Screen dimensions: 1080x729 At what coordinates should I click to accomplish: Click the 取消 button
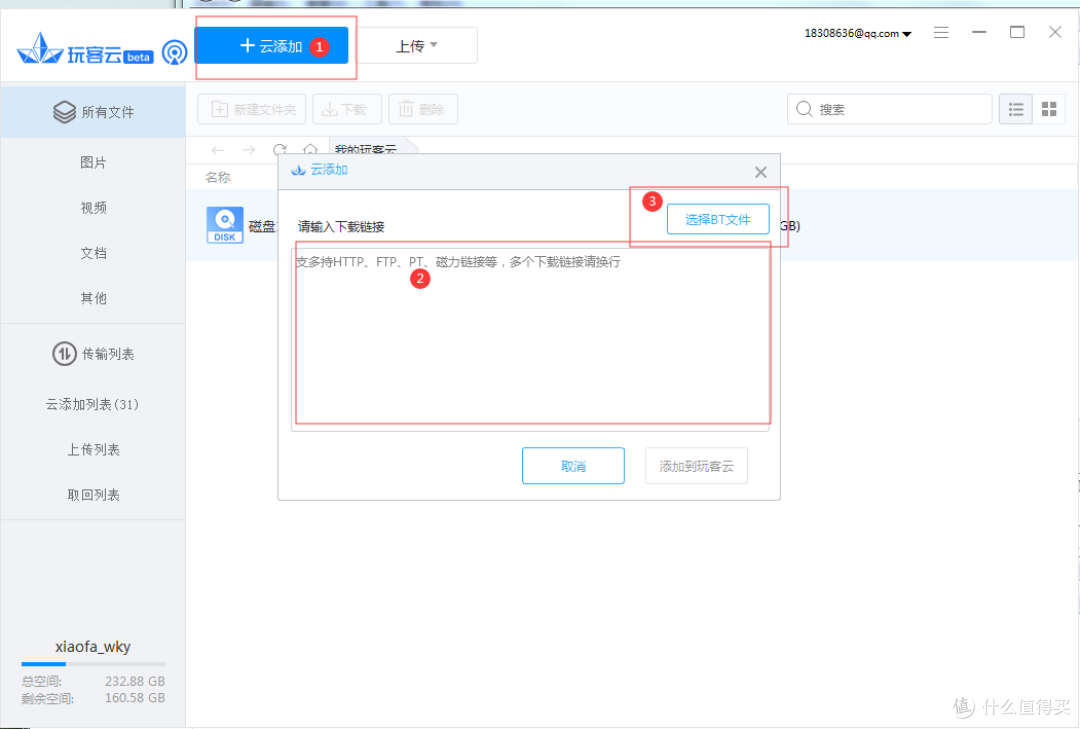pyautogui.click(x=573, y=466)
